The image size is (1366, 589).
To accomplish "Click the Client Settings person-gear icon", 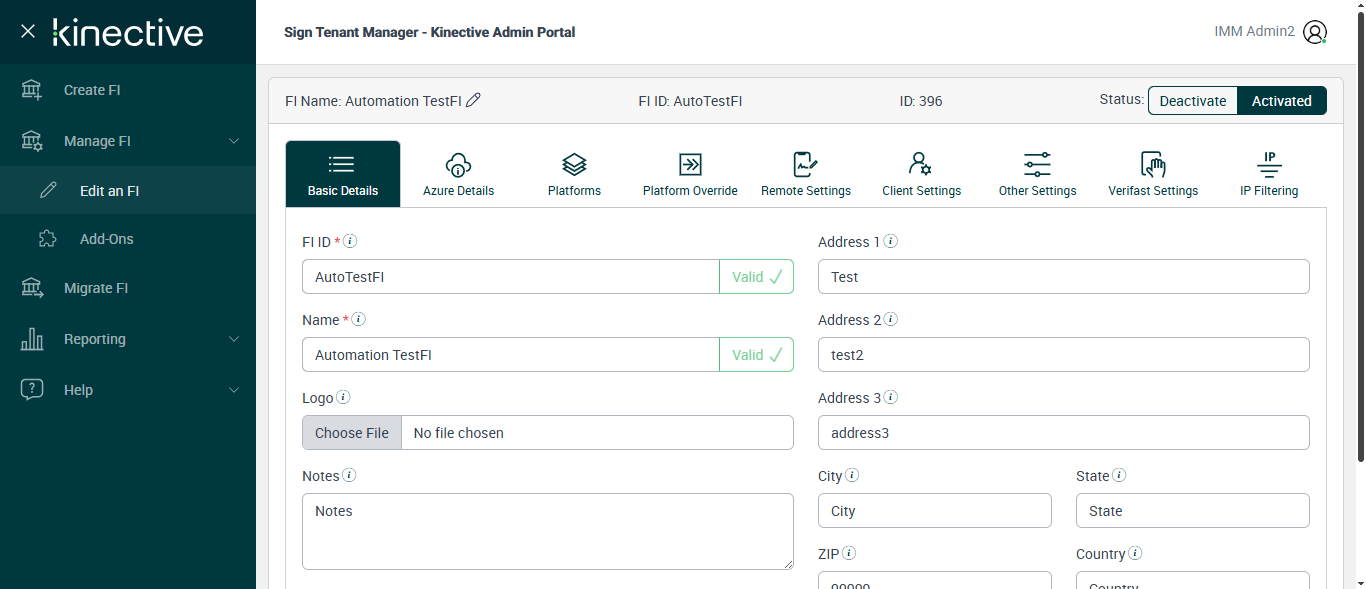I will (921, 165).
